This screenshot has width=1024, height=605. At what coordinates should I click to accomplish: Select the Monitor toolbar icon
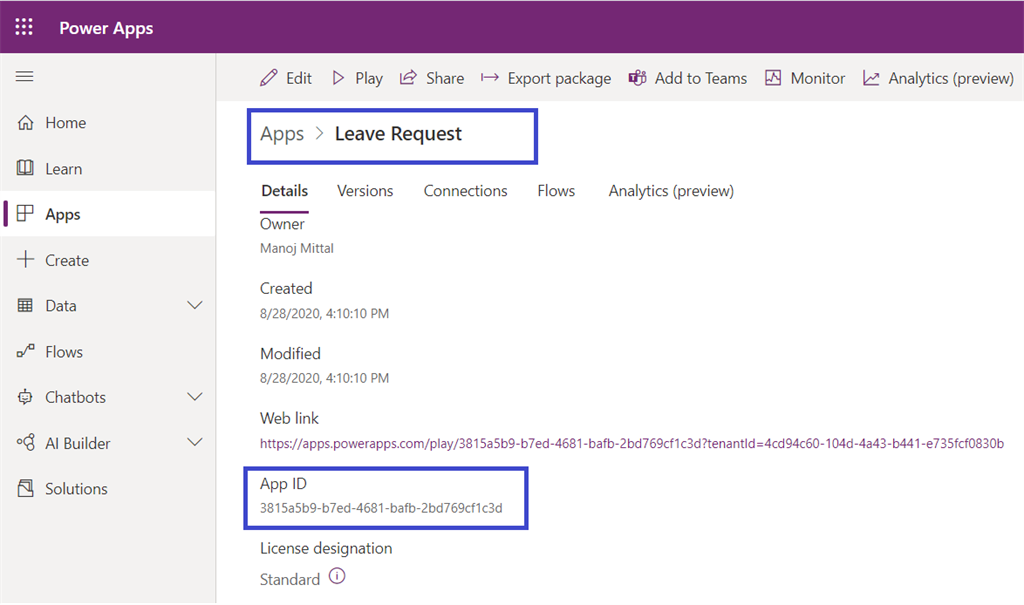(773, 77)
